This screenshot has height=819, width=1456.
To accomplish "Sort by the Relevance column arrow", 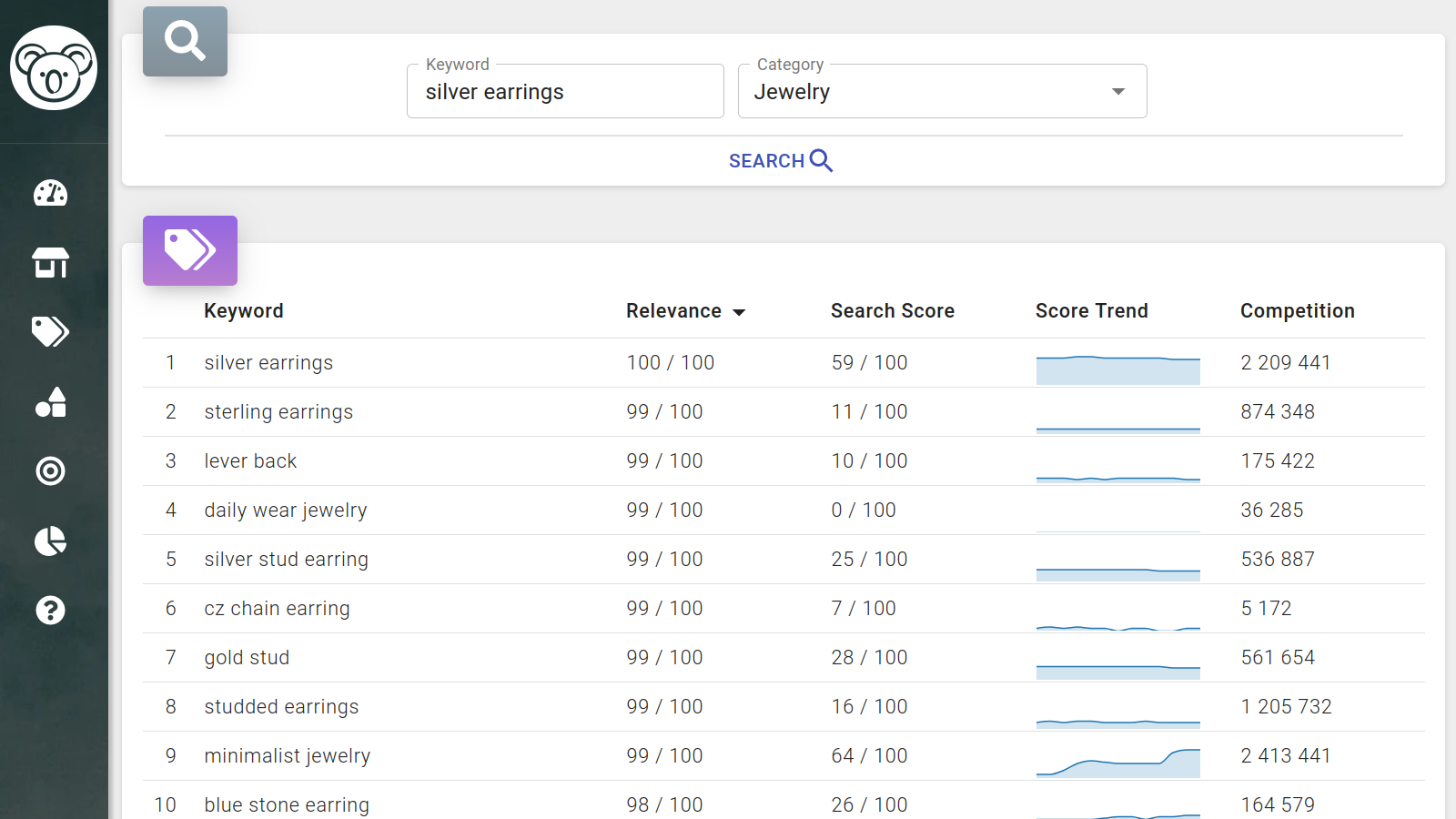I will (x=739, y=312).
